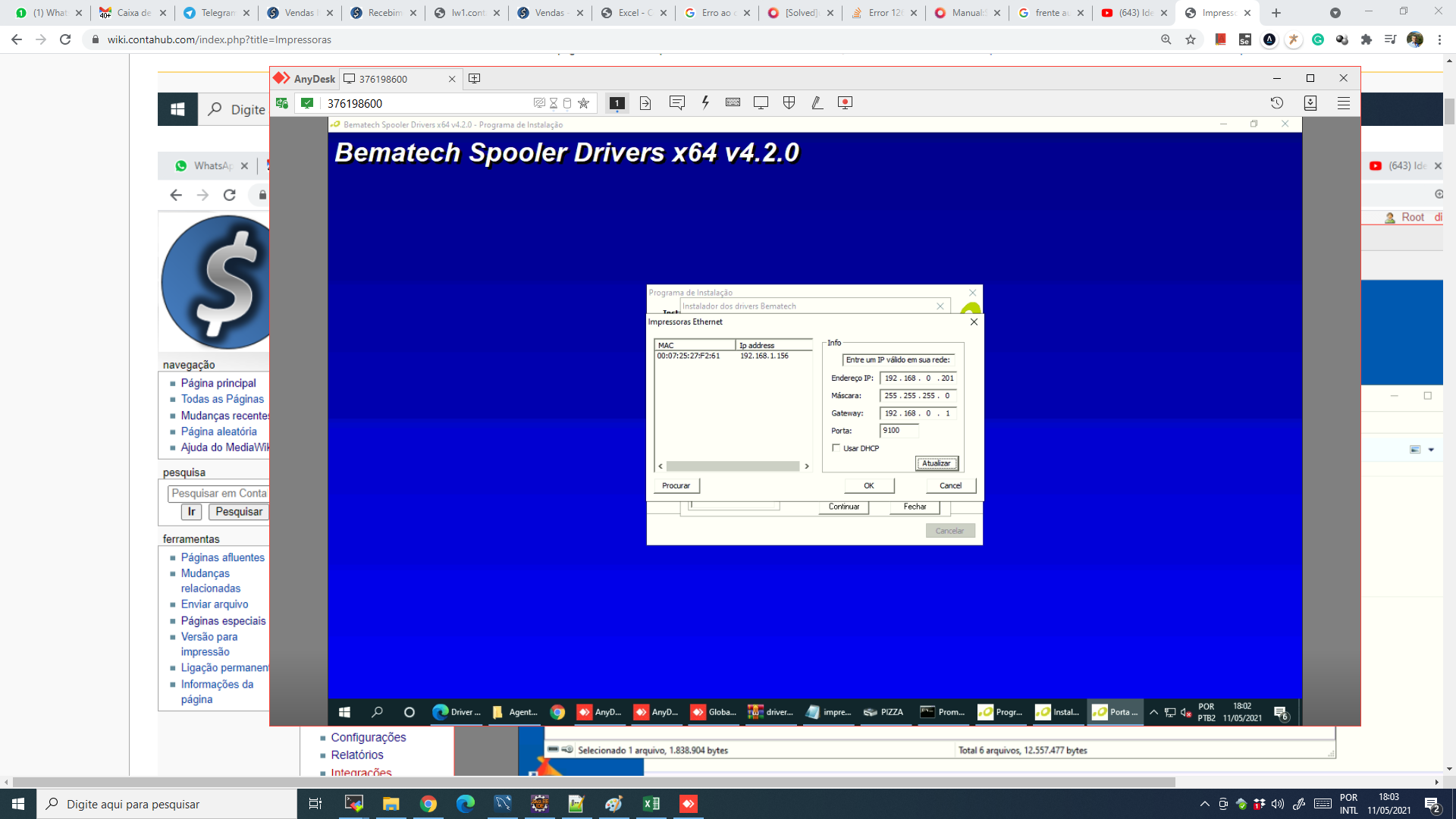The width and height of the screenshot is (1456, 819).
Task: Confirm with OK in Impressoras Ethernet
Action: point(869,485)
